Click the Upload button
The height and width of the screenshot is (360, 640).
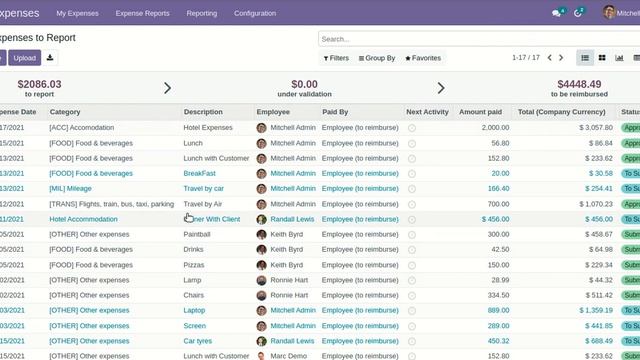[x=24, y=58]
